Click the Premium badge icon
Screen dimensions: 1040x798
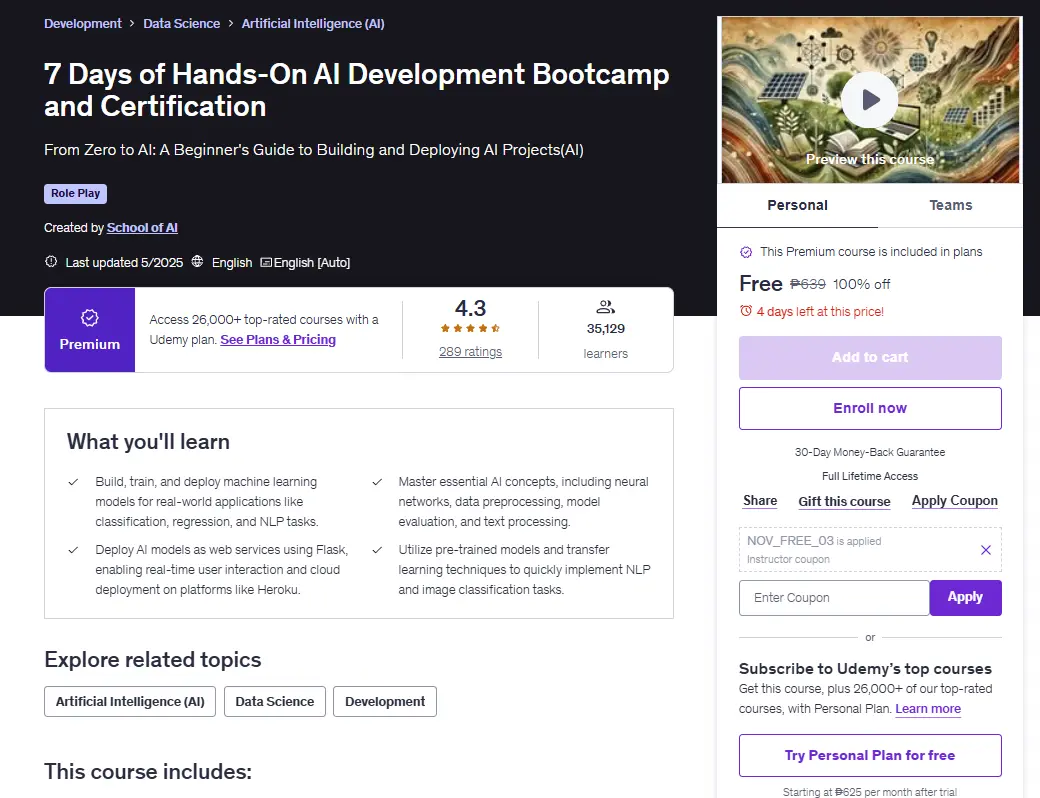90,318
